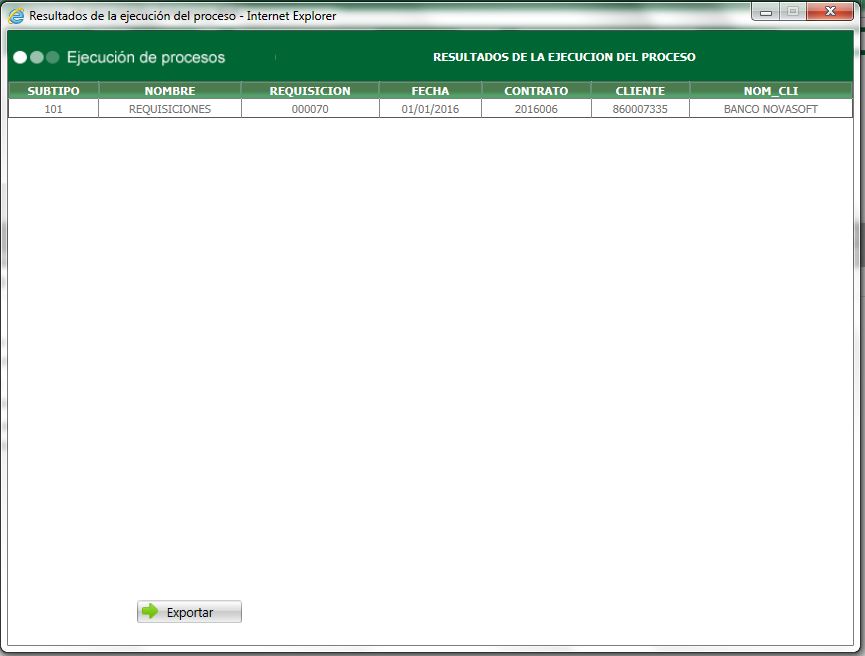Sort the table by the SUBTIPO column
The image size is (865, 656).
tap(53, 90)
